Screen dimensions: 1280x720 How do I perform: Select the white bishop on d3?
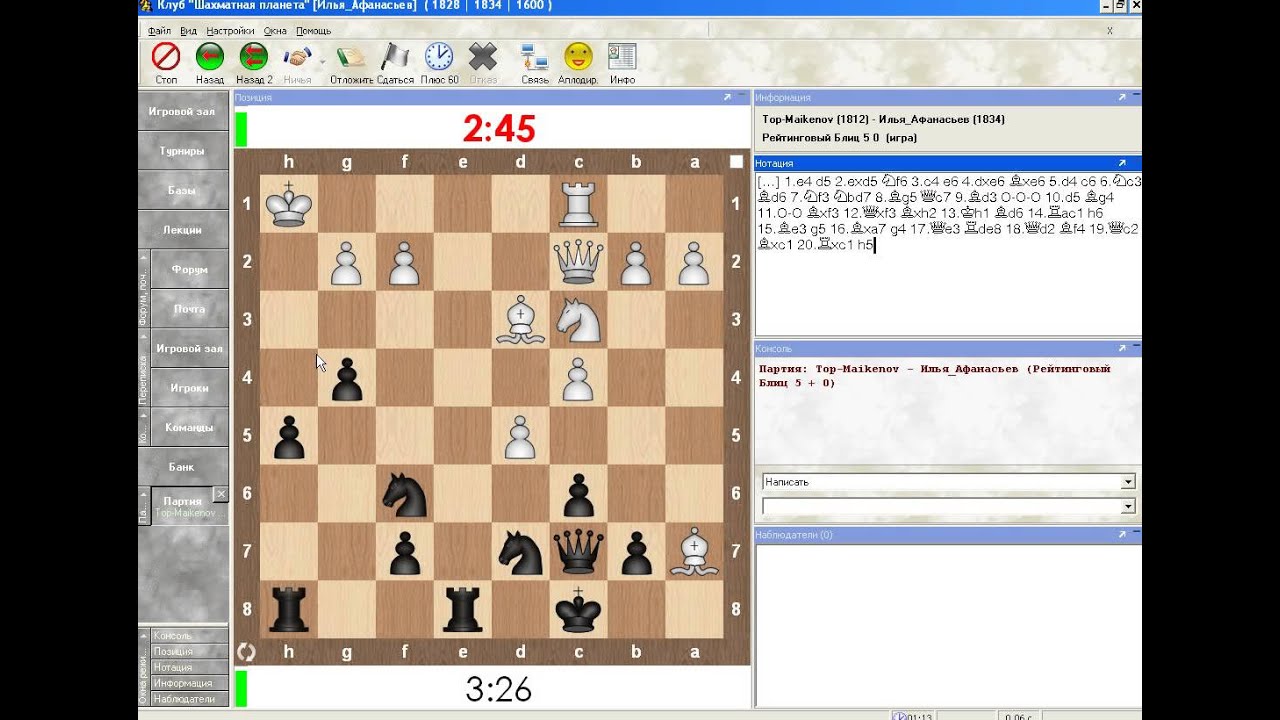(521, 320)
